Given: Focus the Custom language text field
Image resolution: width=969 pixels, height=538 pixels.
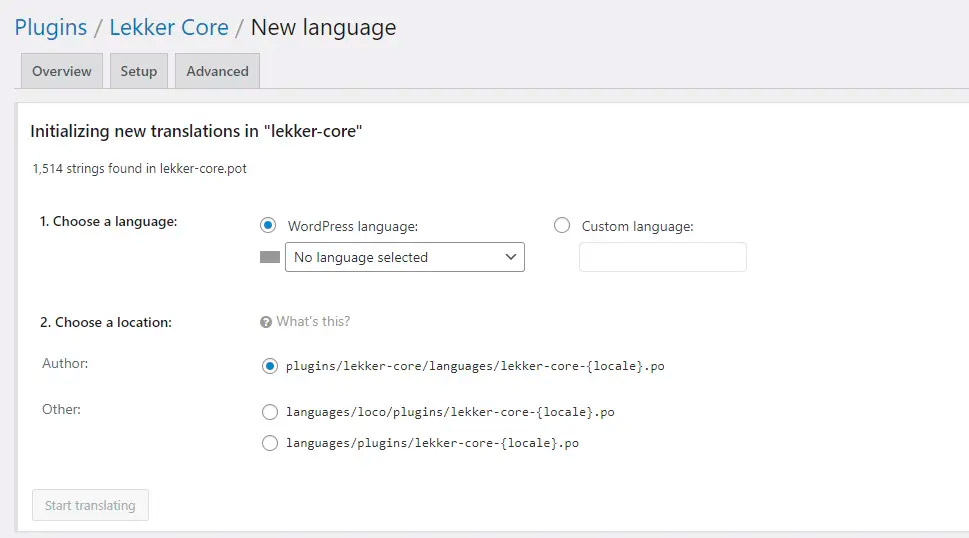Looking at the screenshot, I should (x=663, y=257).
